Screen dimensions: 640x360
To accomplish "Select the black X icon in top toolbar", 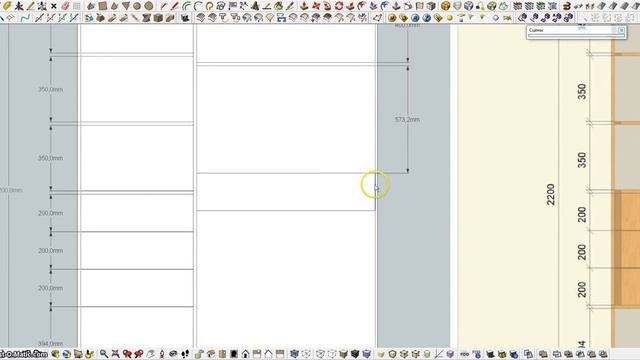I will coord(53,6).
